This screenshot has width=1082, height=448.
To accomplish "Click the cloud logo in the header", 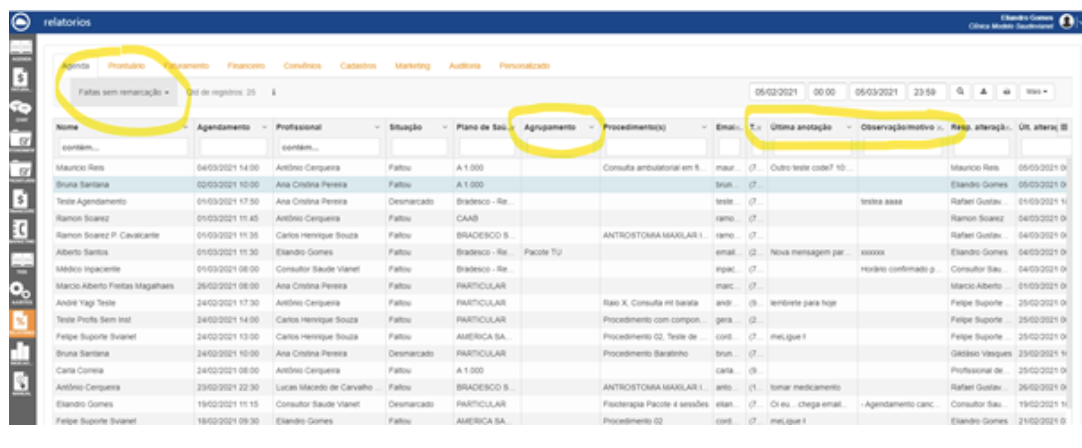I will coord(21,22).
